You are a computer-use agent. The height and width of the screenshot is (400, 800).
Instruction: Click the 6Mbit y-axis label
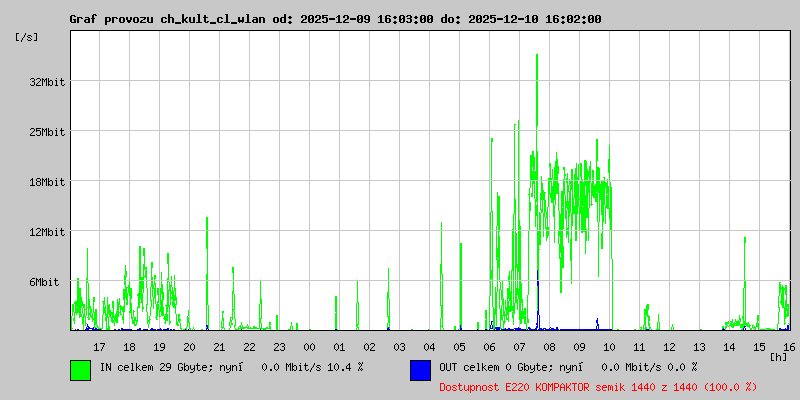[x=44, y=282]
